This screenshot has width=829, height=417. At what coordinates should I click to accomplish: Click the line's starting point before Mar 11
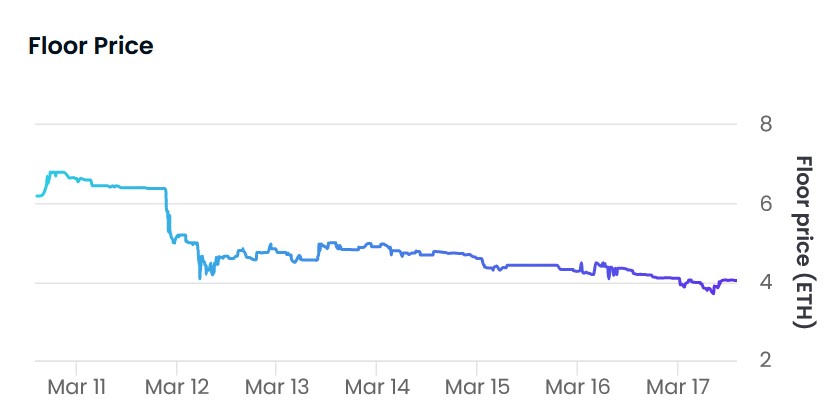click(36, 196)
